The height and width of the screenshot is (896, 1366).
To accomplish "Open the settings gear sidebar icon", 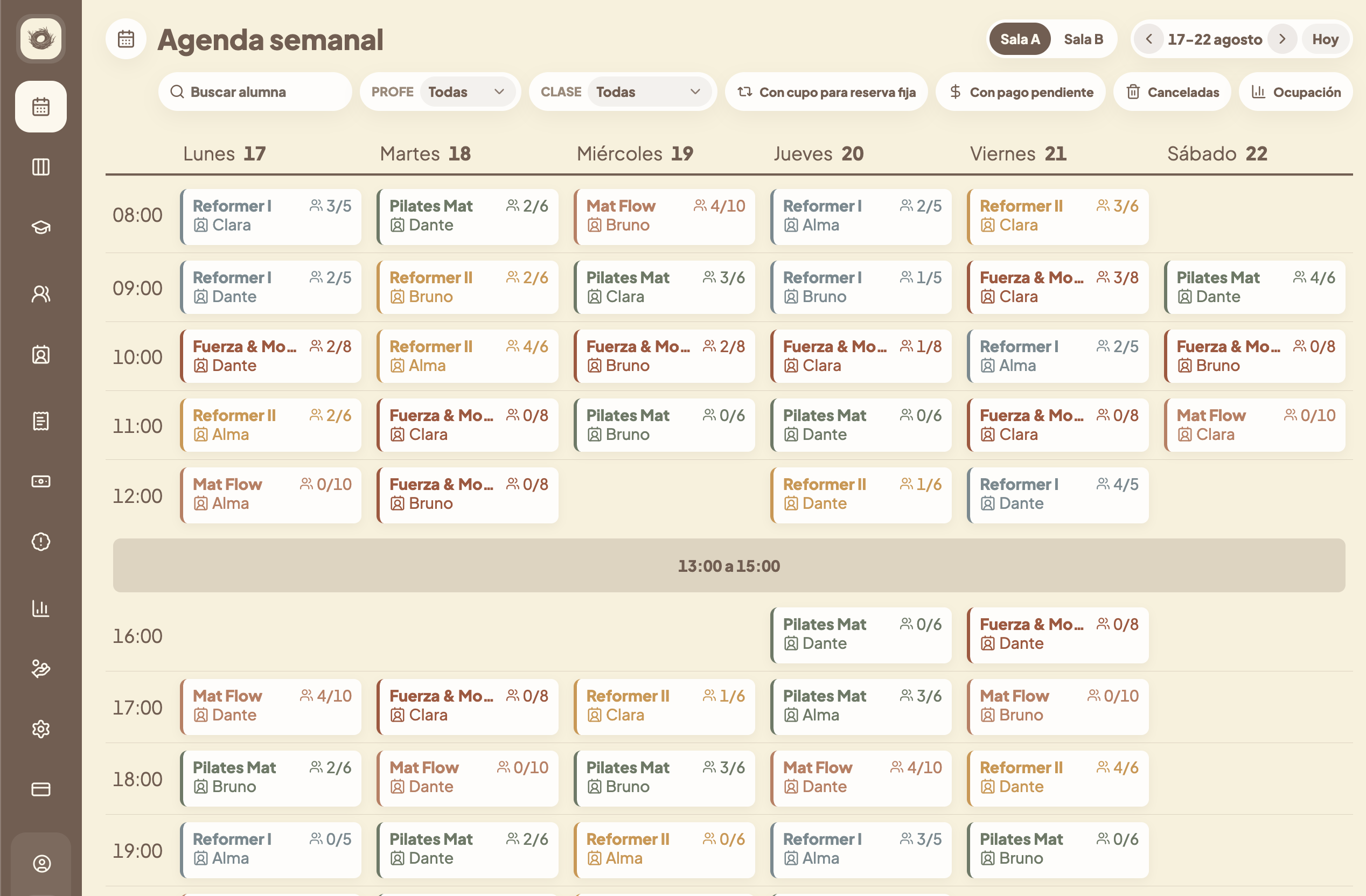I will click(41, 729).
